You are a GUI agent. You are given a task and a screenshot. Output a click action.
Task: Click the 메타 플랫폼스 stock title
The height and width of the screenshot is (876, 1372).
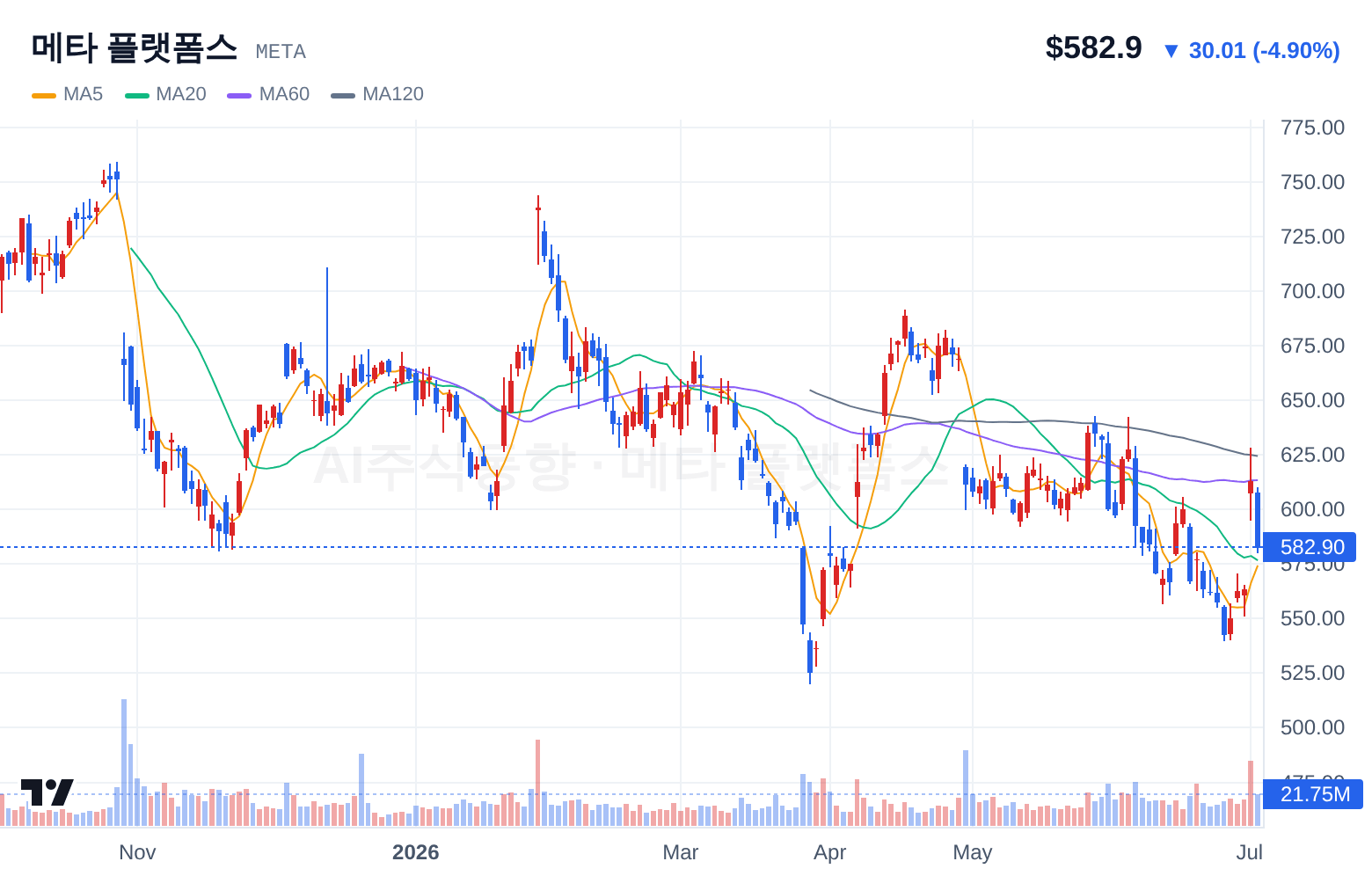pyautogui.click(x=135, y=47)
